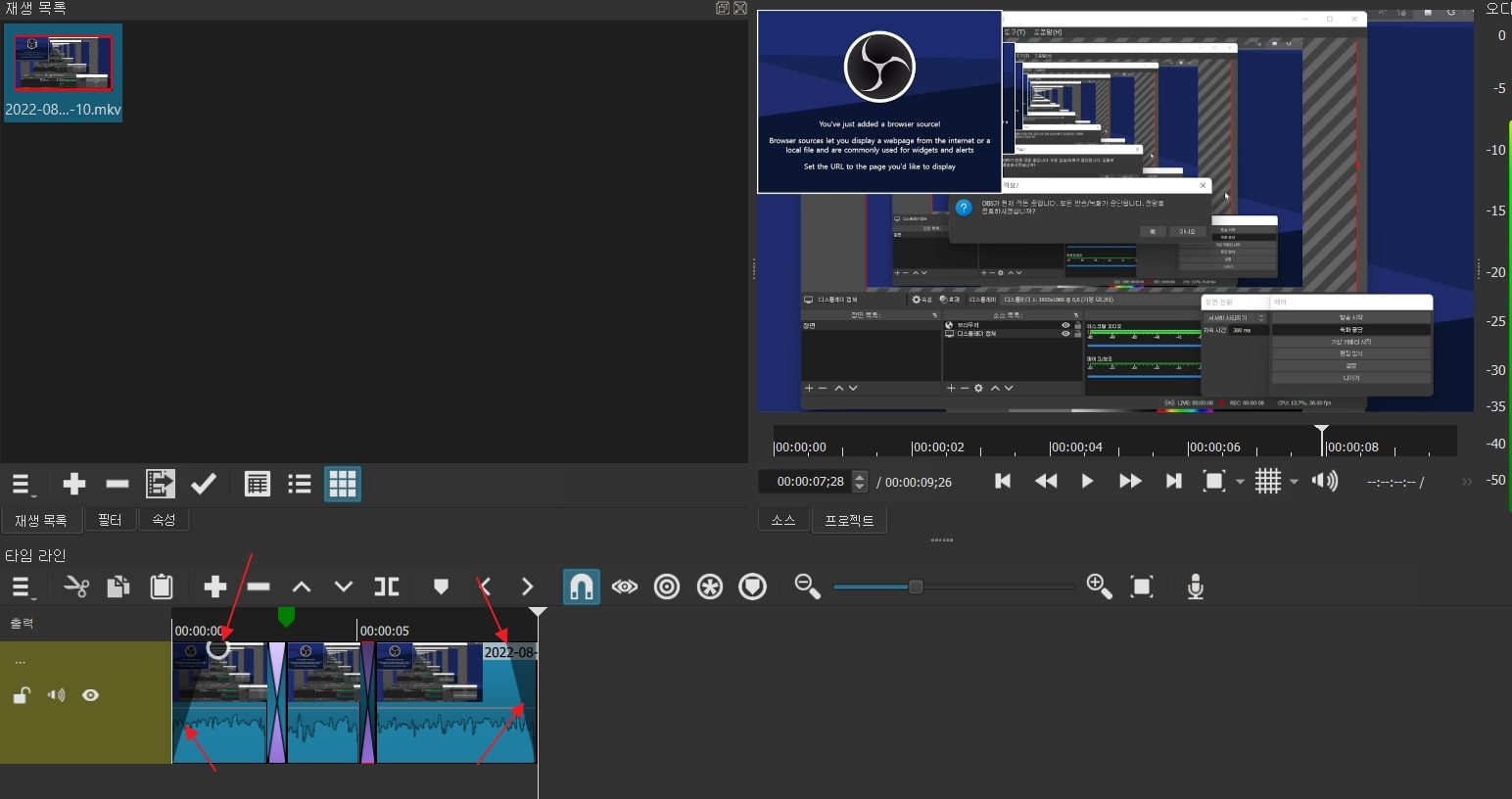Select the green marker on the timeline ruler
The width and height of the screenshot is (1512, 799).
click(x=286, y=616)
